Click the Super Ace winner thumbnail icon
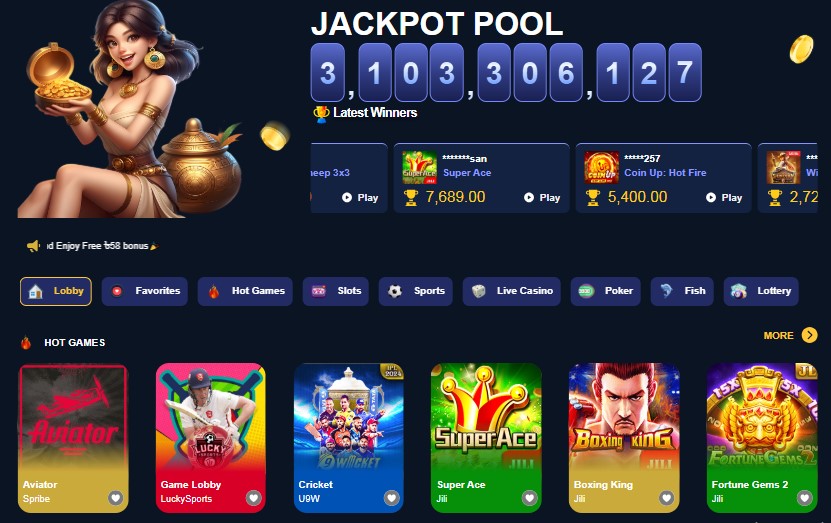The width and height of the screenshot is (831, 523). [x=419, y=167]
